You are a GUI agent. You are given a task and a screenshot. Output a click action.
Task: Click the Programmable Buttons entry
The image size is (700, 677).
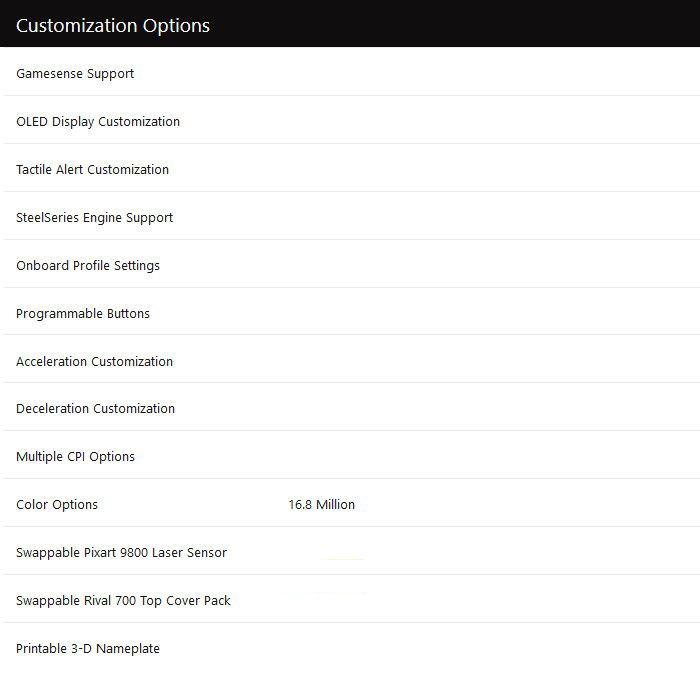(83, 313)
